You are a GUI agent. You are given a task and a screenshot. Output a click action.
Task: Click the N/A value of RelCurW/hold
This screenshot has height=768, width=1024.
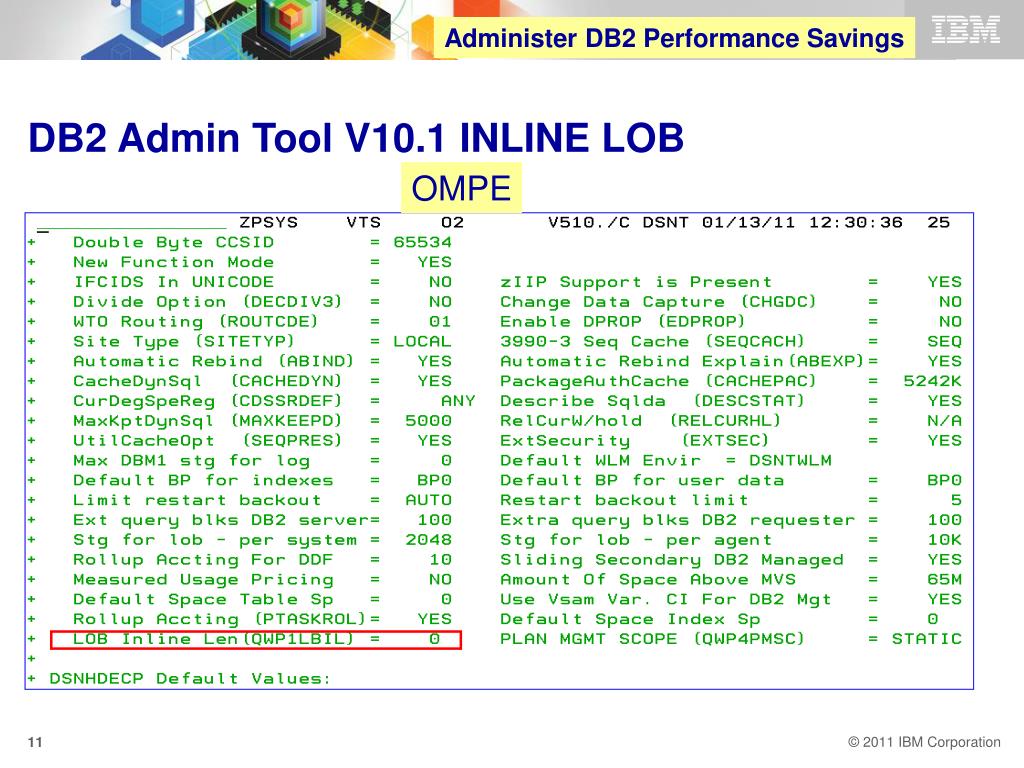click(x=944, y=421)
